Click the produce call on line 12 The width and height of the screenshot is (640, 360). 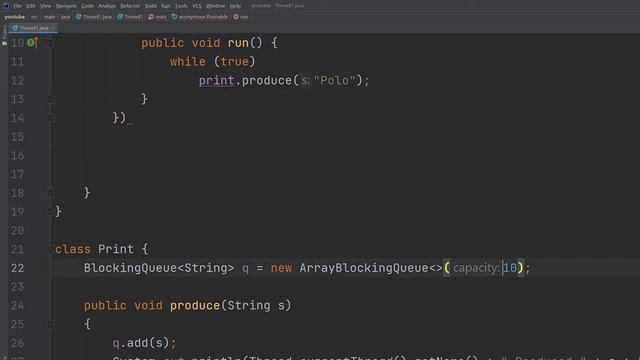pyautogui.click(x=267, y=80)
